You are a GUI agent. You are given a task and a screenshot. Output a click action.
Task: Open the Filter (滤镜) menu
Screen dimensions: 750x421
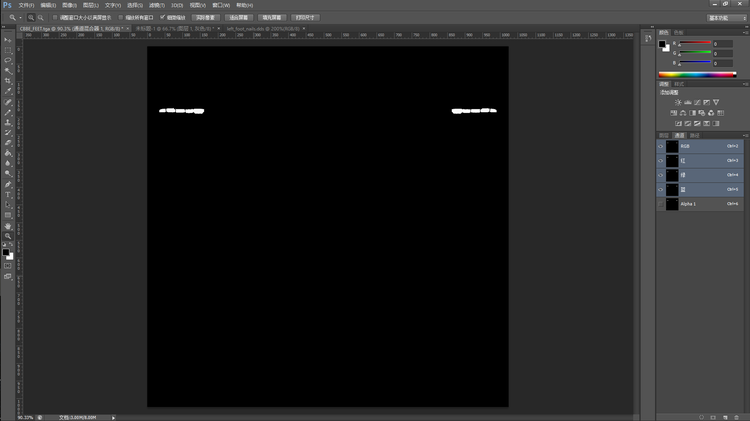pos(156,5)
